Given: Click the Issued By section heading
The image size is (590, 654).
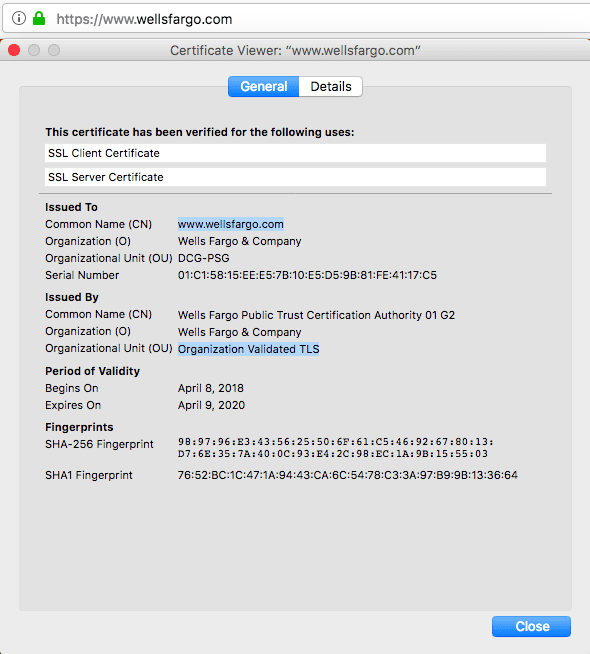Looking at the screenshot, I should tap(72, 297).
